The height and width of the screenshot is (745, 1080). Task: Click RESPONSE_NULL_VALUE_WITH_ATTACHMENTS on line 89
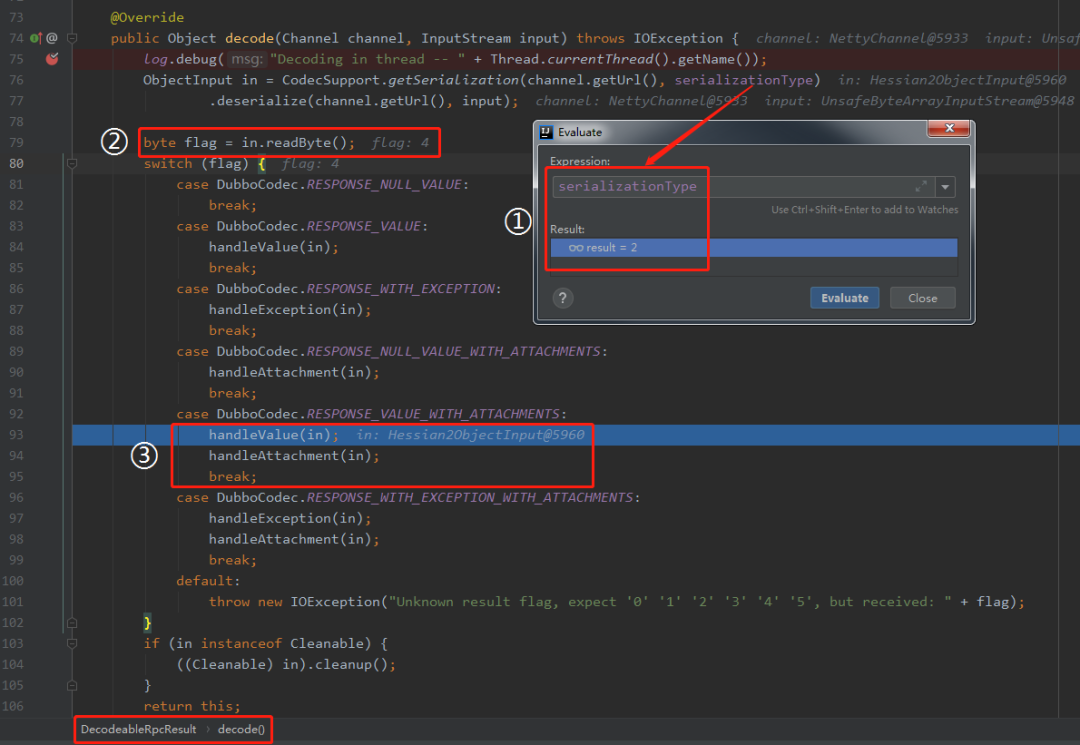click(454, 352)
